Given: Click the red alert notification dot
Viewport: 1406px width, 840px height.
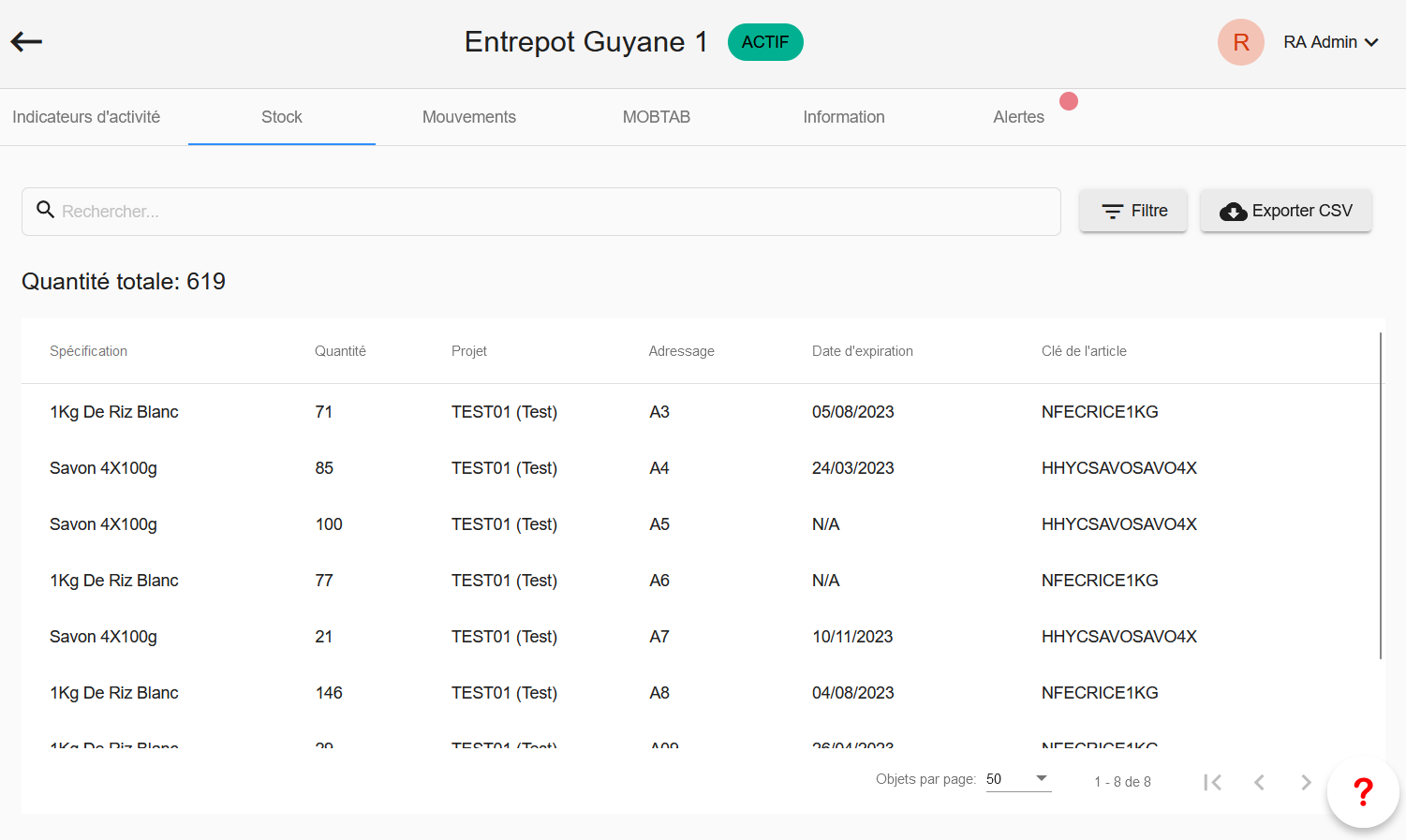Looking at the screenshot, I should tap(1068, 101).
